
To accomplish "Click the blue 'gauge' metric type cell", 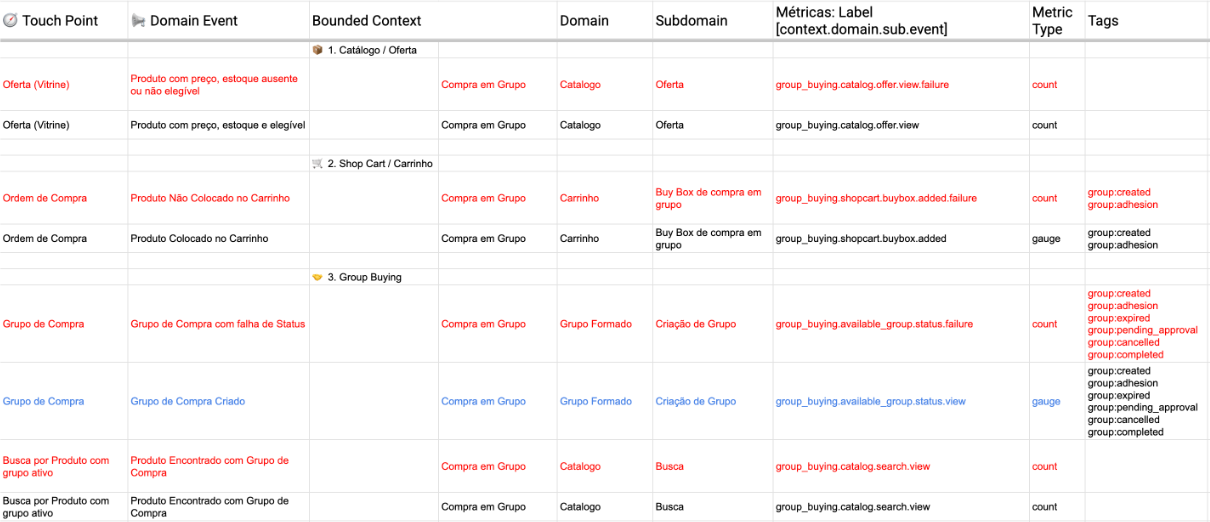I will (1046, 402).
